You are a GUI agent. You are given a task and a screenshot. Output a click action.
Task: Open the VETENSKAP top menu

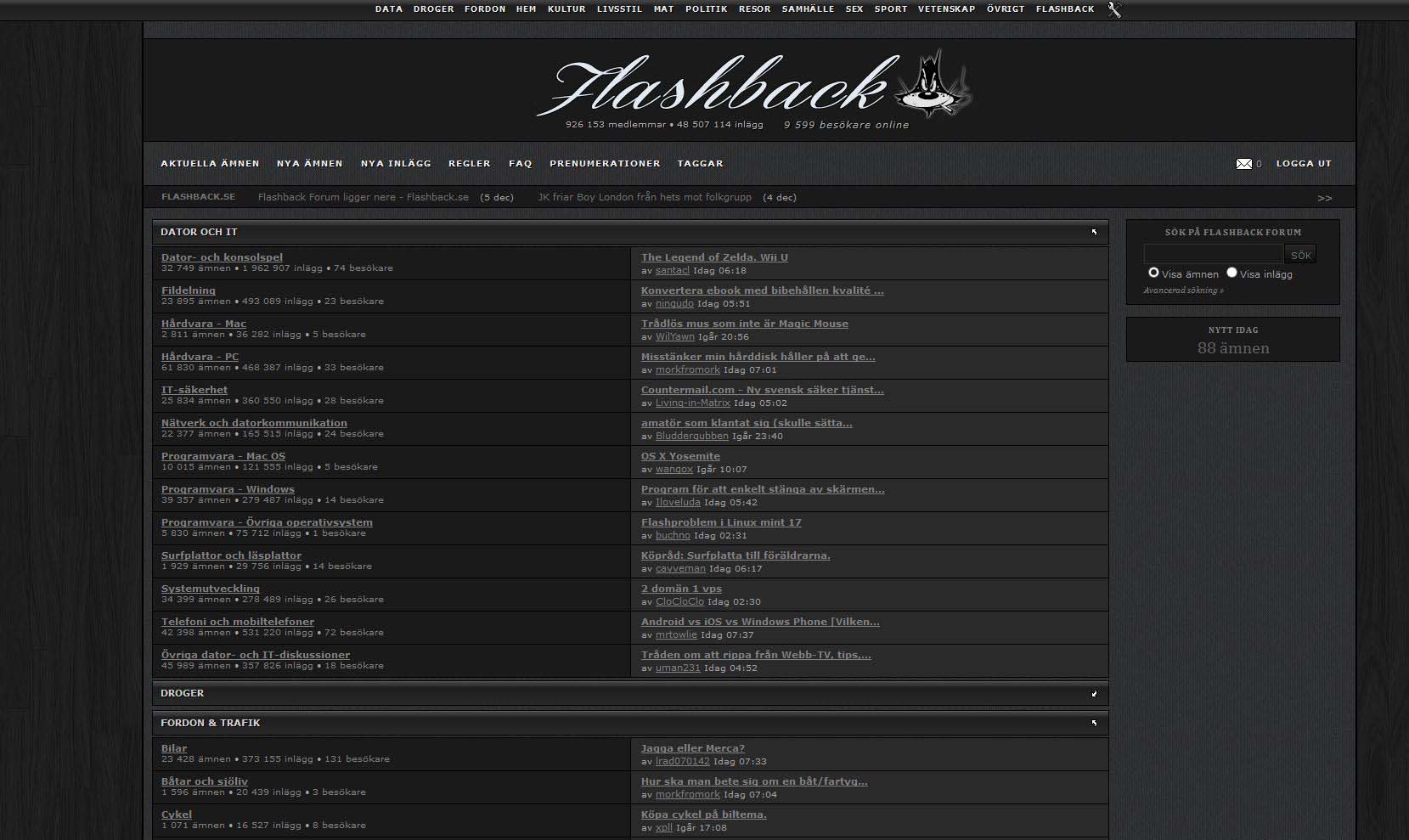947,9
